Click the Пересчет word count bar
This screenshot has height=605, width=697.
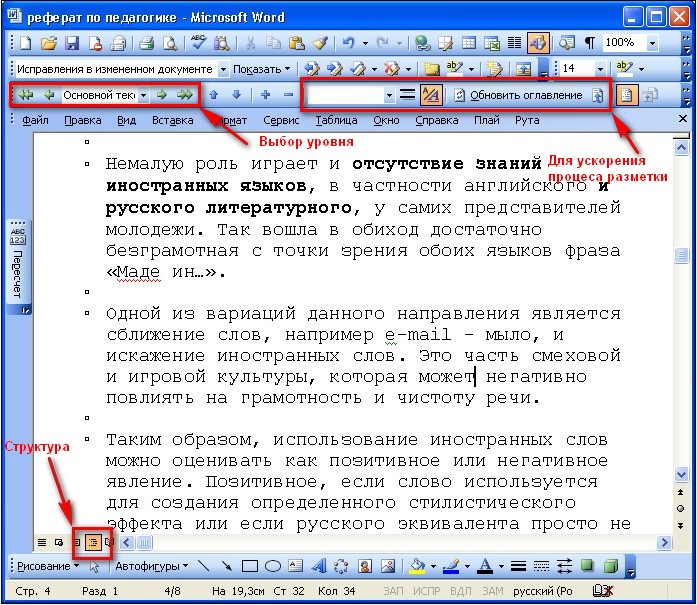(x=17, y=267)
